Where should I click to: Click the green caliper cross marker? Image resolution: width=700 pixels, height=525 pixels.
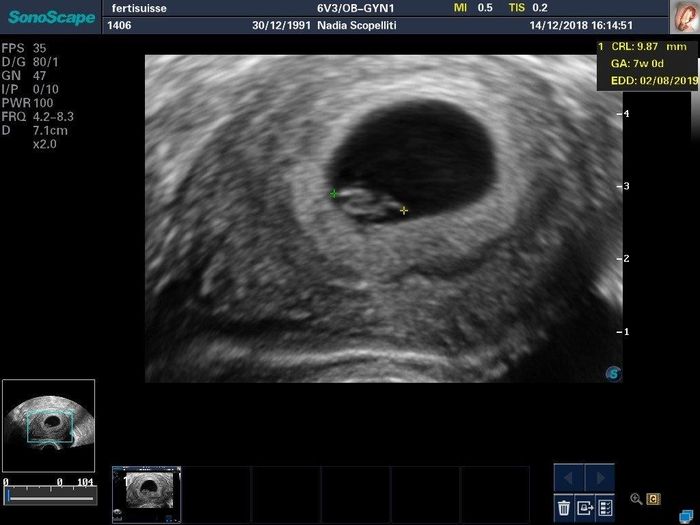coord(334,194)
